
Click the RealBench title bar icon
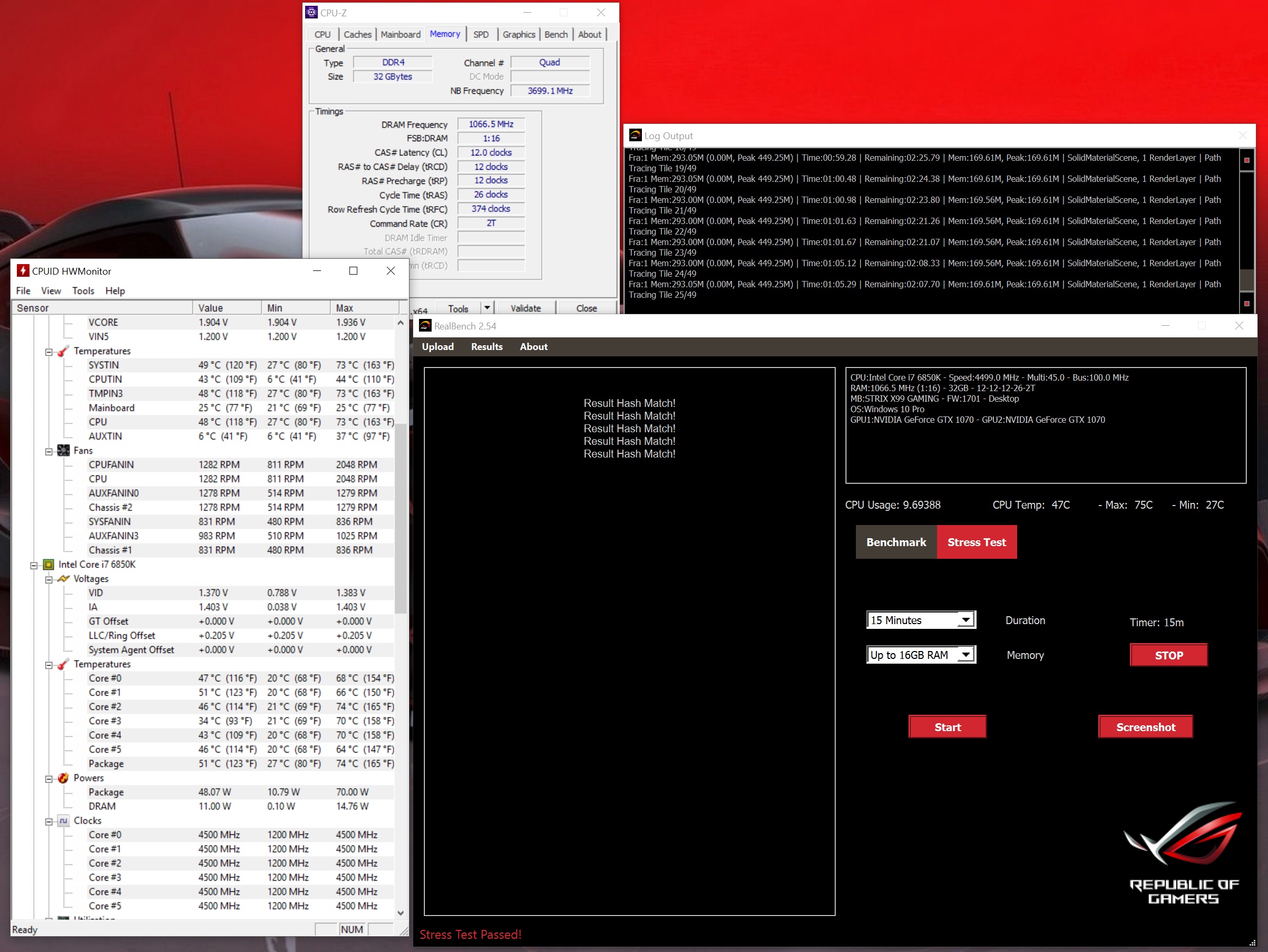tap(425, 326)
